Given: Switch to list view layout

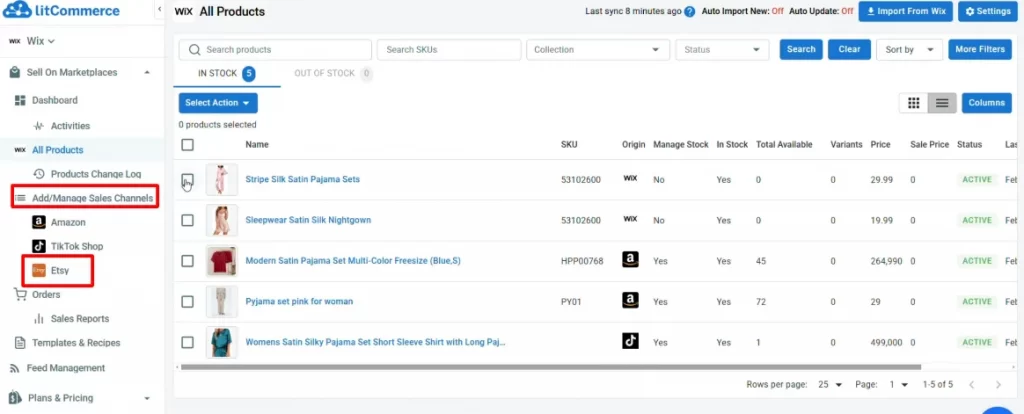Looking at the screenshot, I should click(942, 103).
